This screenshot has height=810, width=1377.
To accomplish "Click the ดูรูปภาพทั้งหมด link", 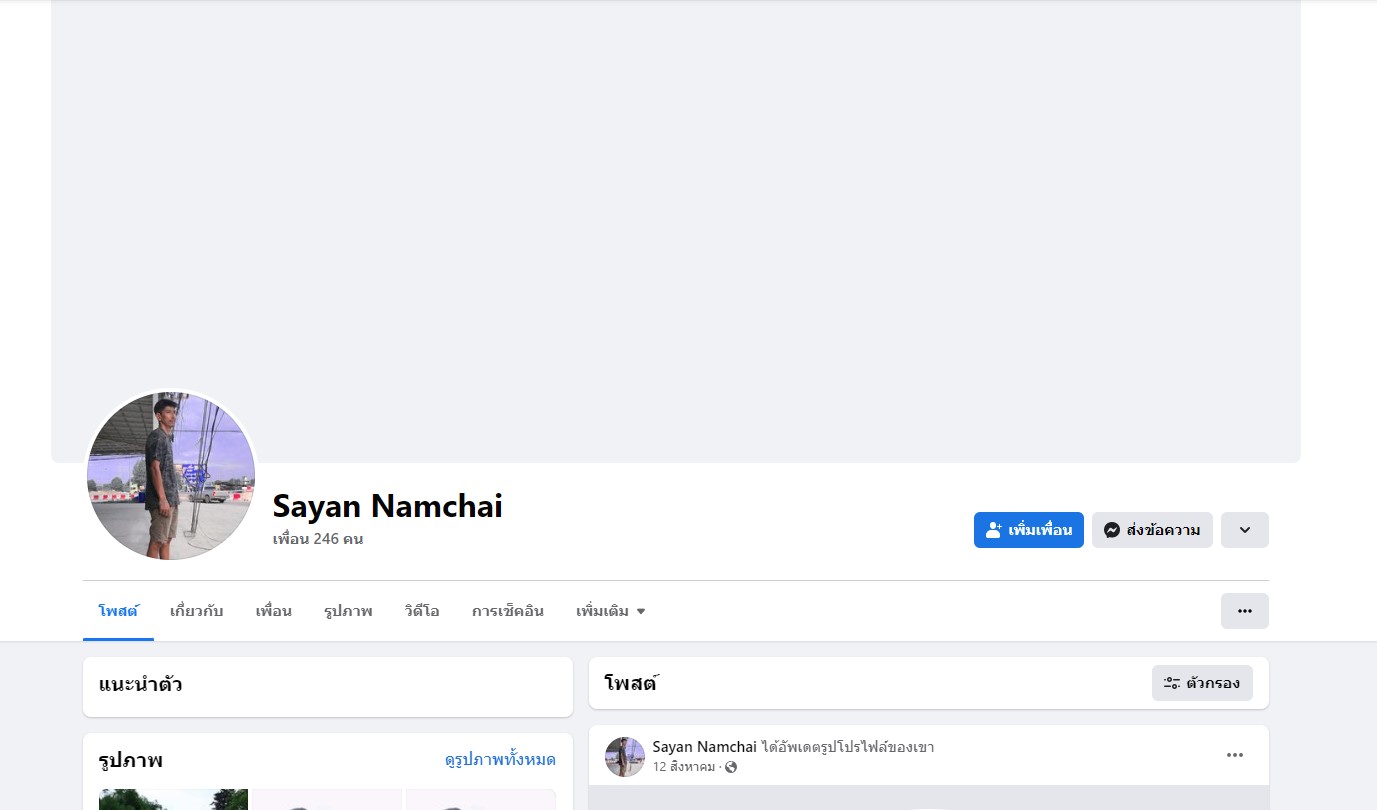I will (x=500, y=760).
